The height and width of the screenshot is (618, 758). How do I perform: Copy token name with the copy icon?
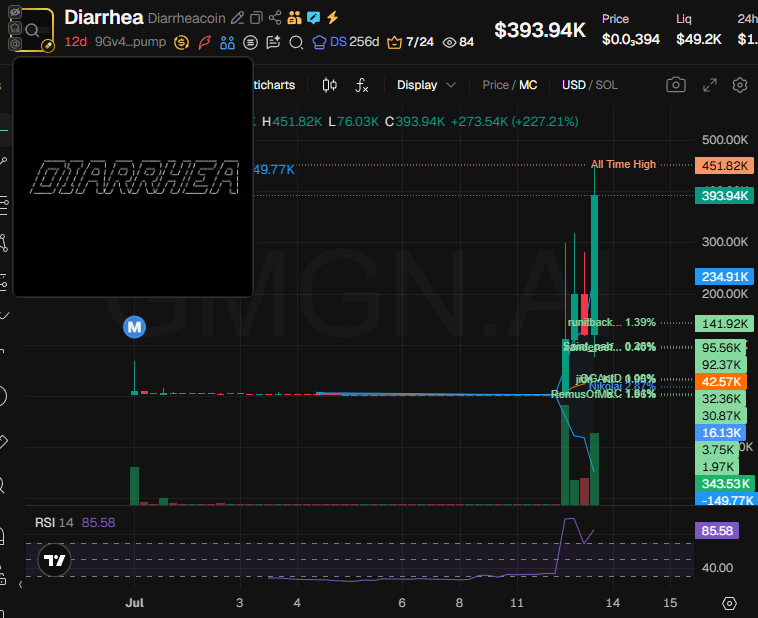pyautogui.click(x=256, y=18)
